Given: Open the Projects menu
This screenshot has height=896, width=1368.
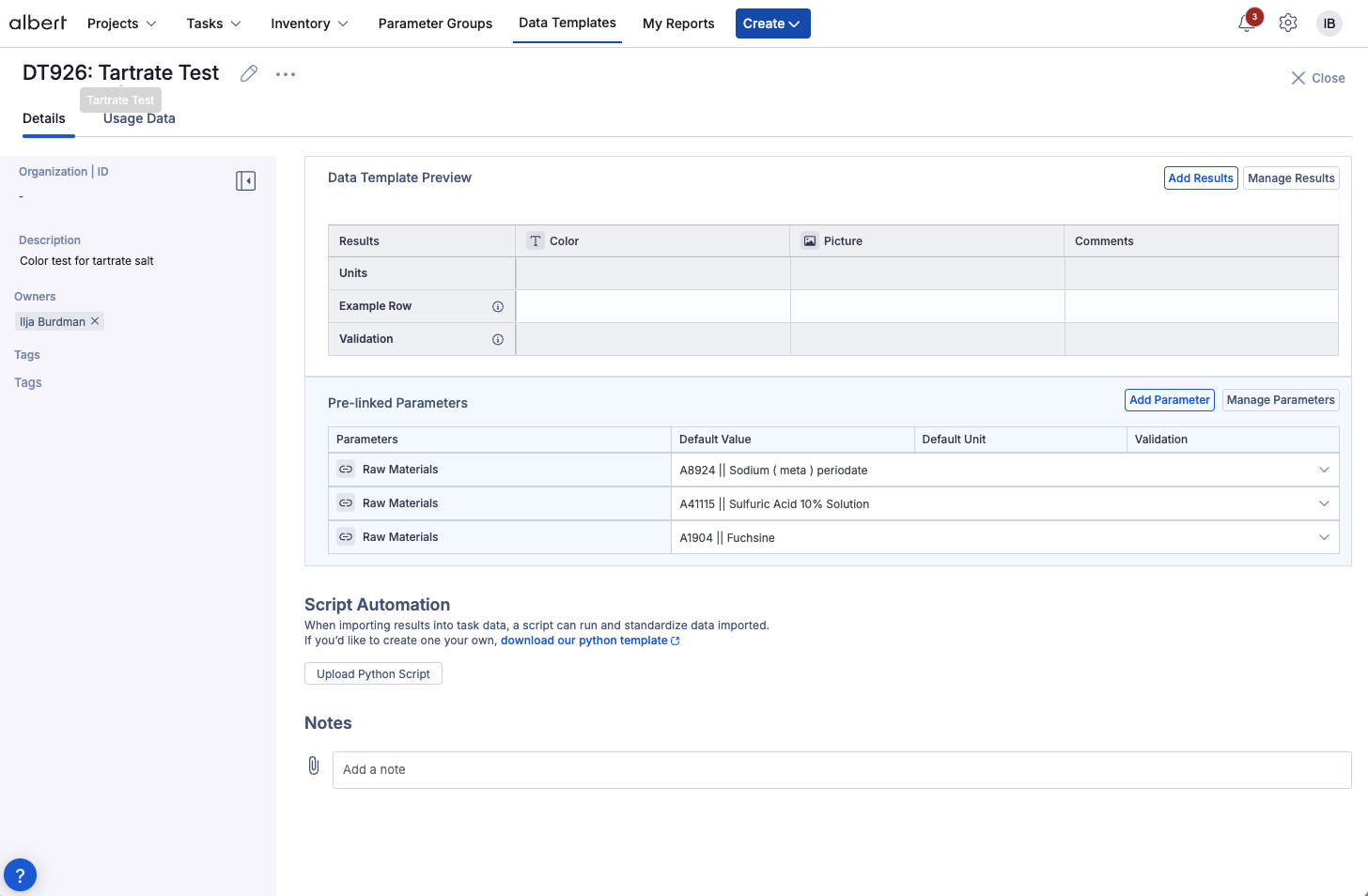Looking at the screenshot, I should (121, 23).
